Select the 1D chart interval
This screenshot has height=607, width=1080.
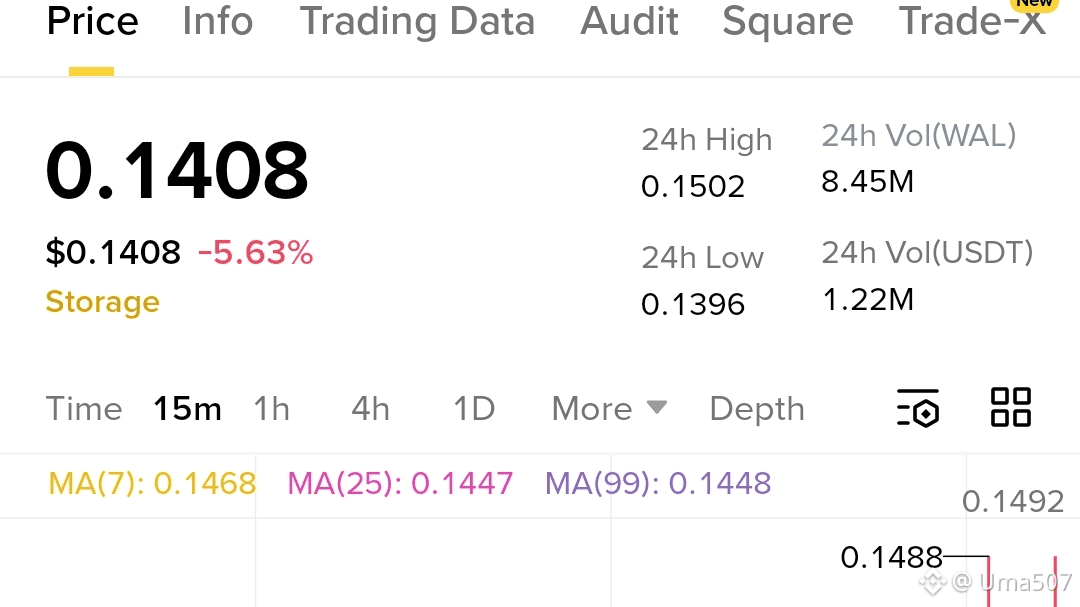(x=474, y=409)
